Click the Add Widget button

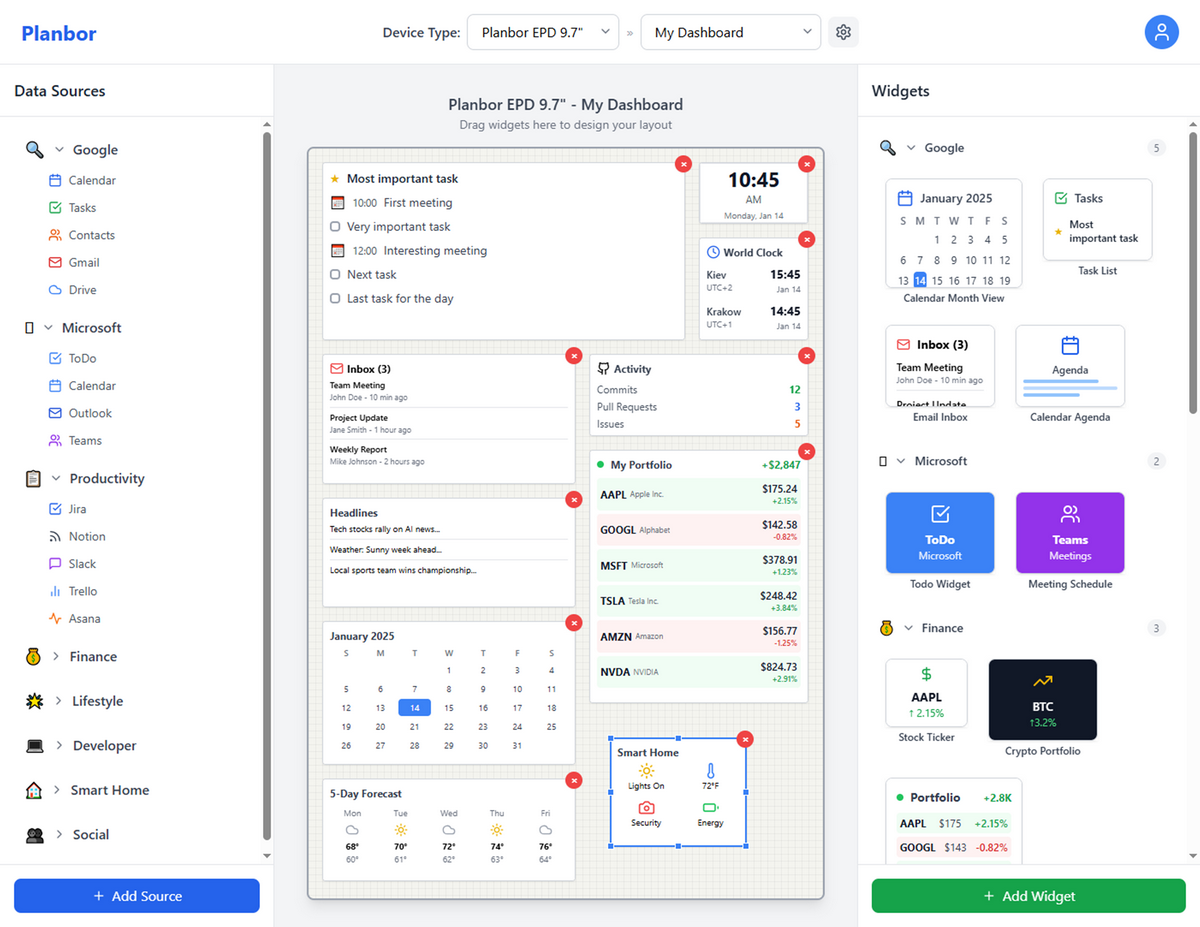[1029, 896]
